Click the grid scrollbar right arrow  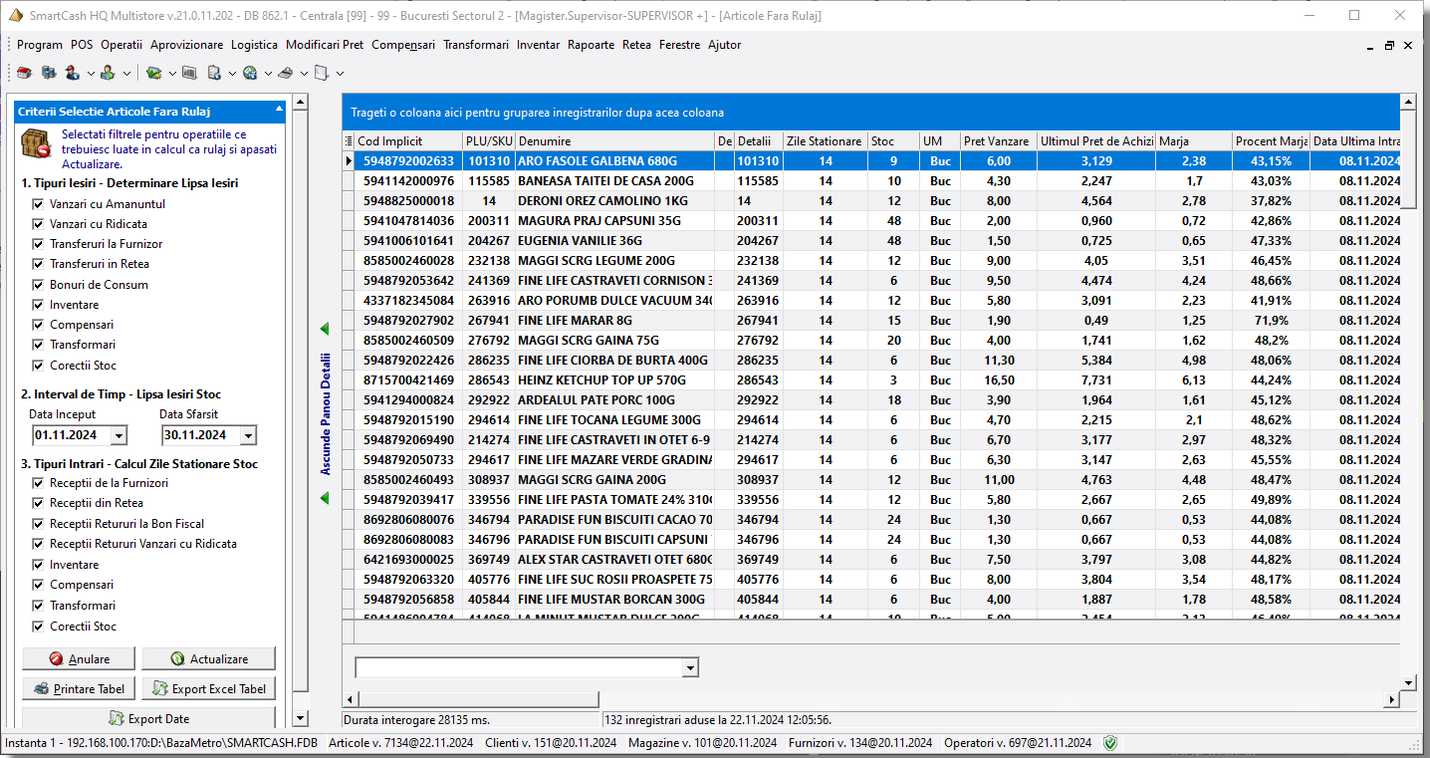tap(1392, 700)
